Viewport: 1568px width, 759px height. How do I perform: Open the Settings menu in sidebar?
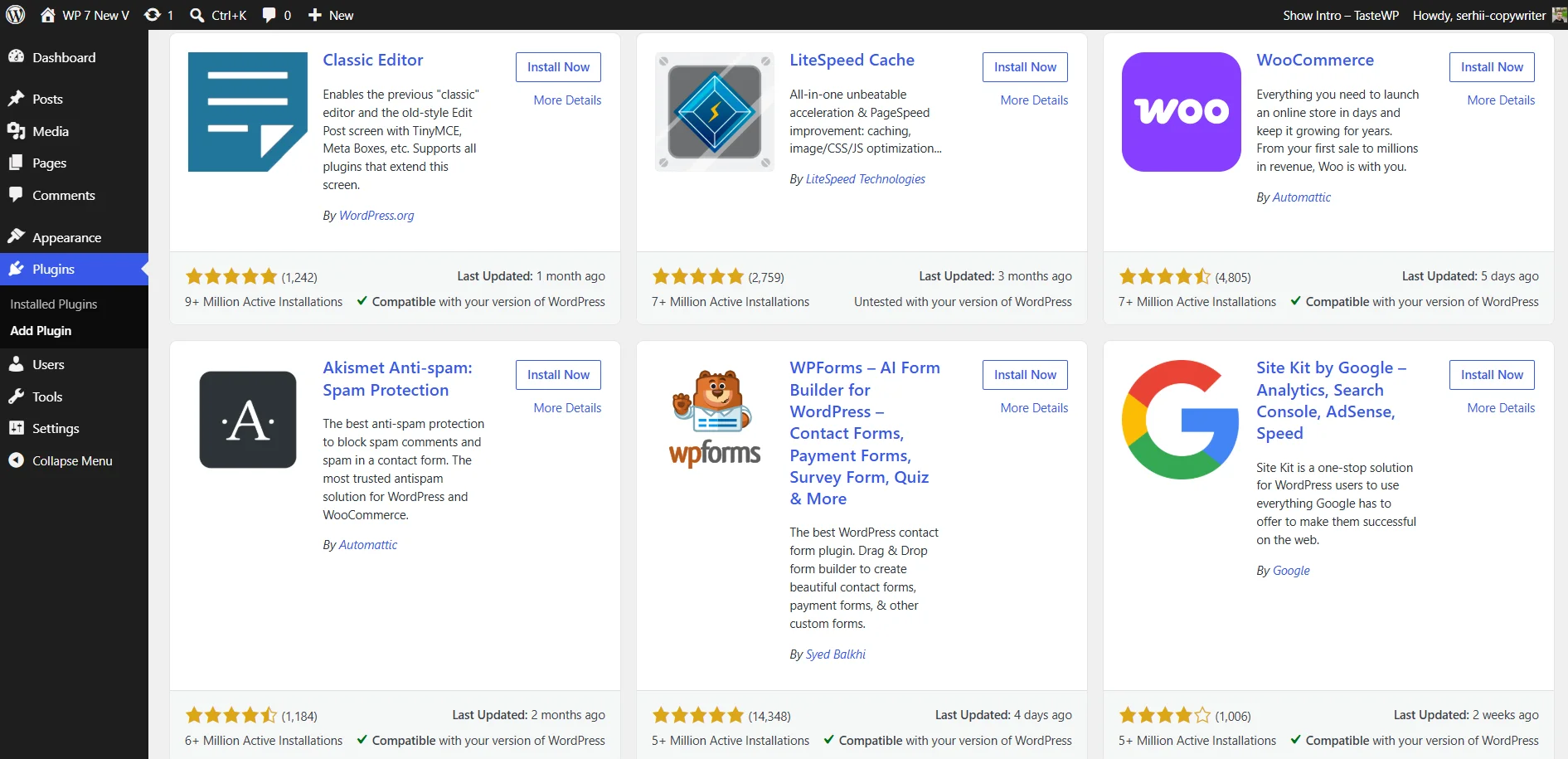[x=74, y=428]
